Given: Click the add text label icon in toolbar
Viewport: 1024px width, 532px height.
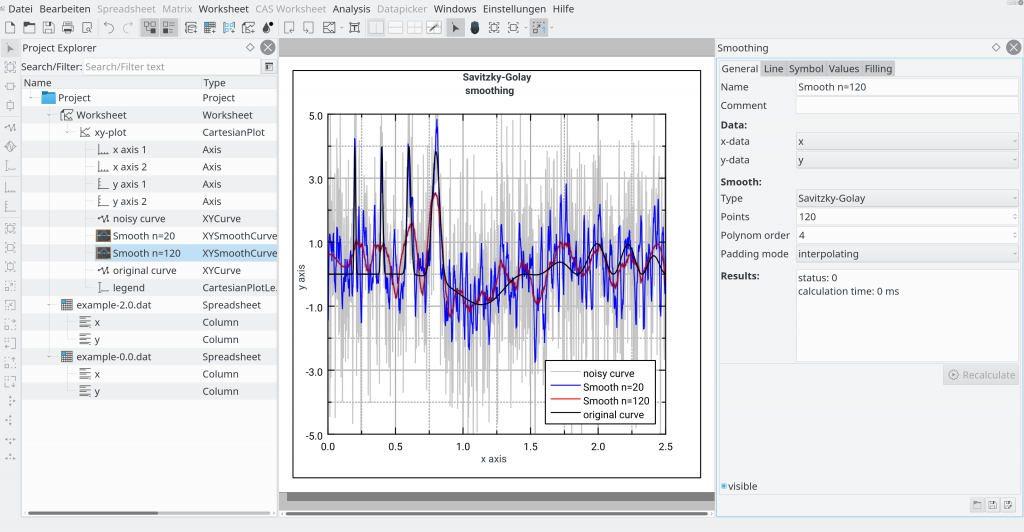Looking at the screenshot, I should 355,27.
